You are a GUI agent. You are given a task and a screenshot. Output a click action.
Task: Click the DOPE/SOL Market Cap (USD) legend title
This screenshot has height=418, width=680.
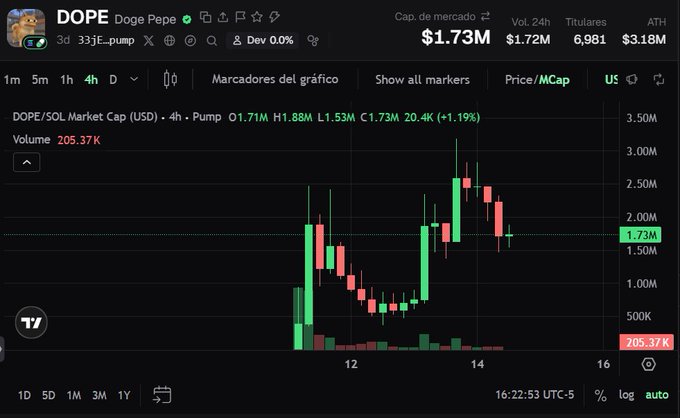(85, 117)
